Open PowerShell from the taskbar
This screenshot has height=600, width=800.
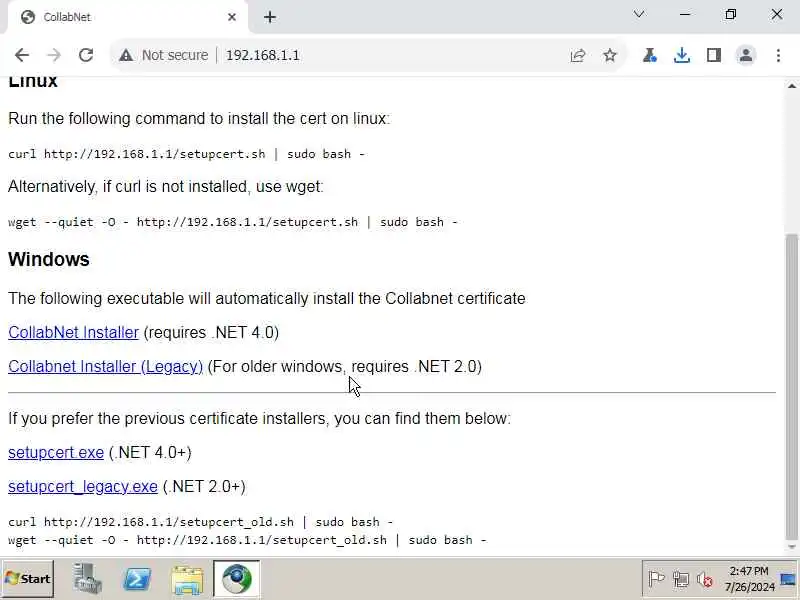[137, 579]
